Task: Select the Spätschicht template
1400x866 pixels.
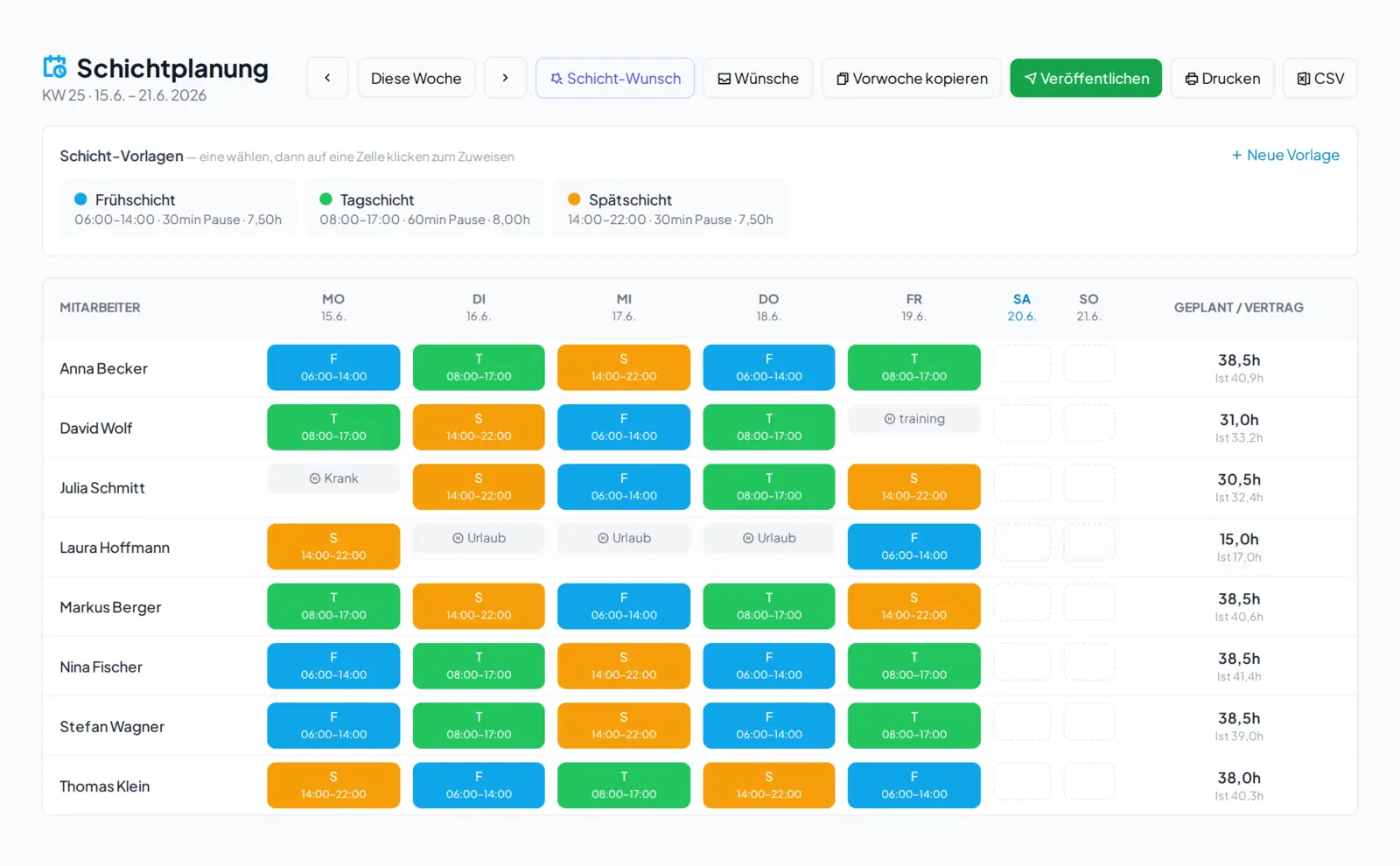Action: (x=670, y=208)
